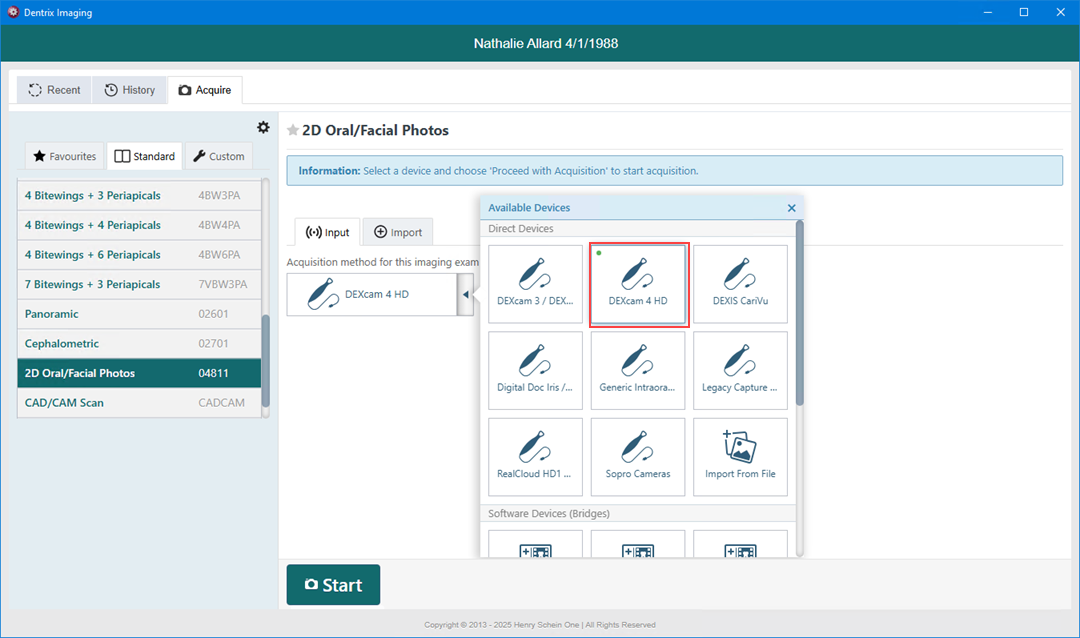Click the Import From File tile
This screenshot has width=1080, height=638.
pos(740,457)
